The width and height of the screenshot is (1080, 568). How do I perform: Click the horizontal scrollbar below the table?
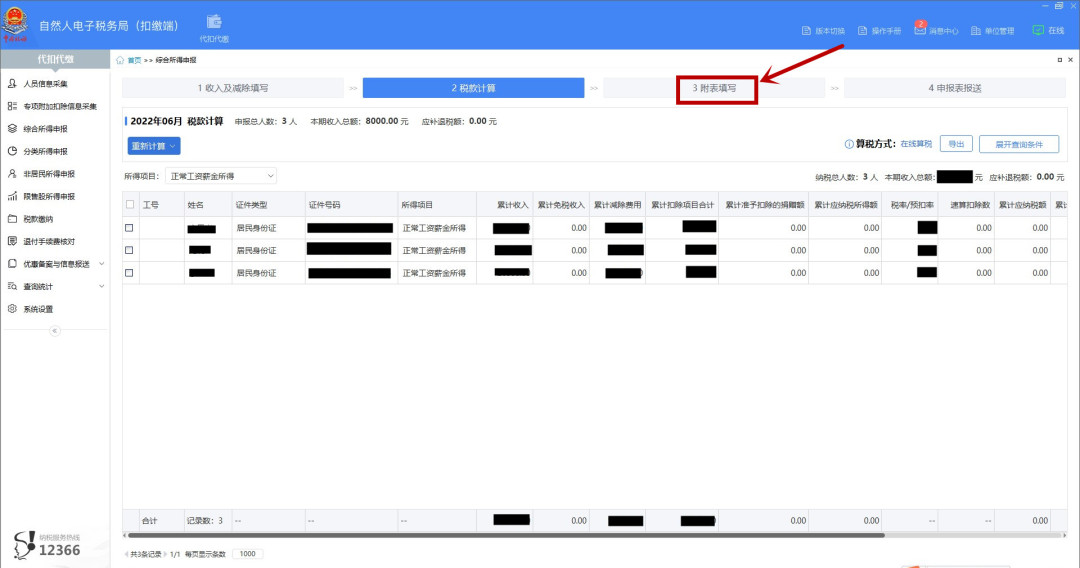500,535
